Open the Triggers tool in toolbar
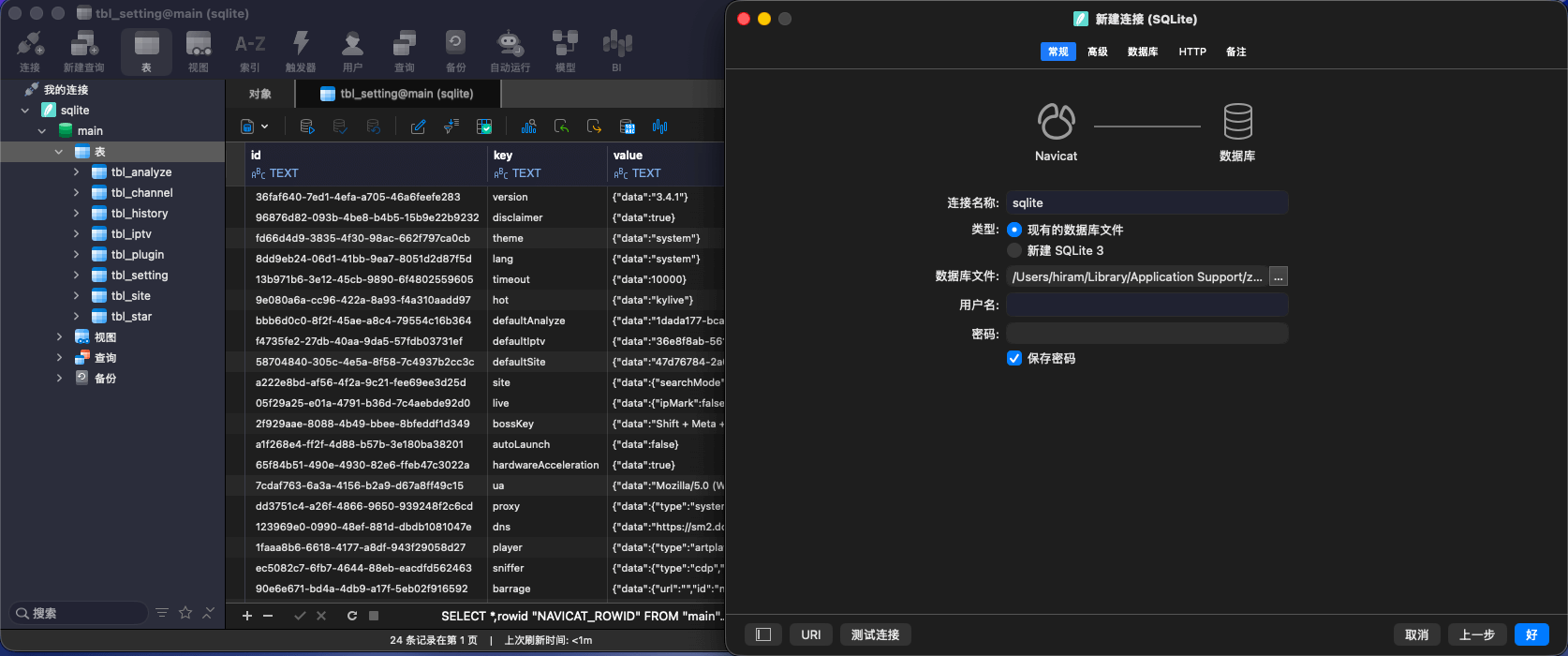The height and width of the screenshot is (656, 1568). (x=301, y=51)
